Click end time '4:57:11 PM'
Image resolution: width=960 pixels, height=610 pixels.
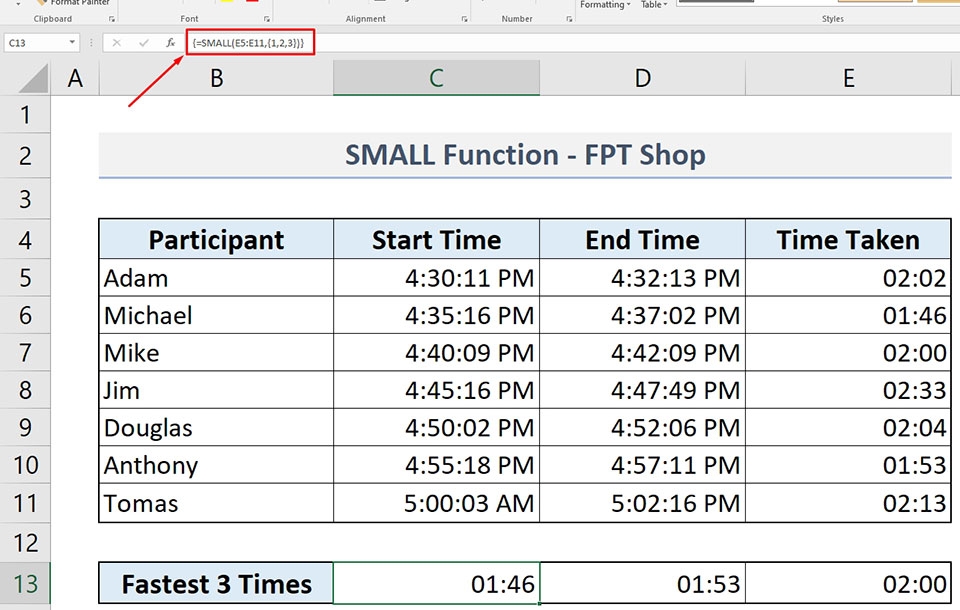pos(642,465)
